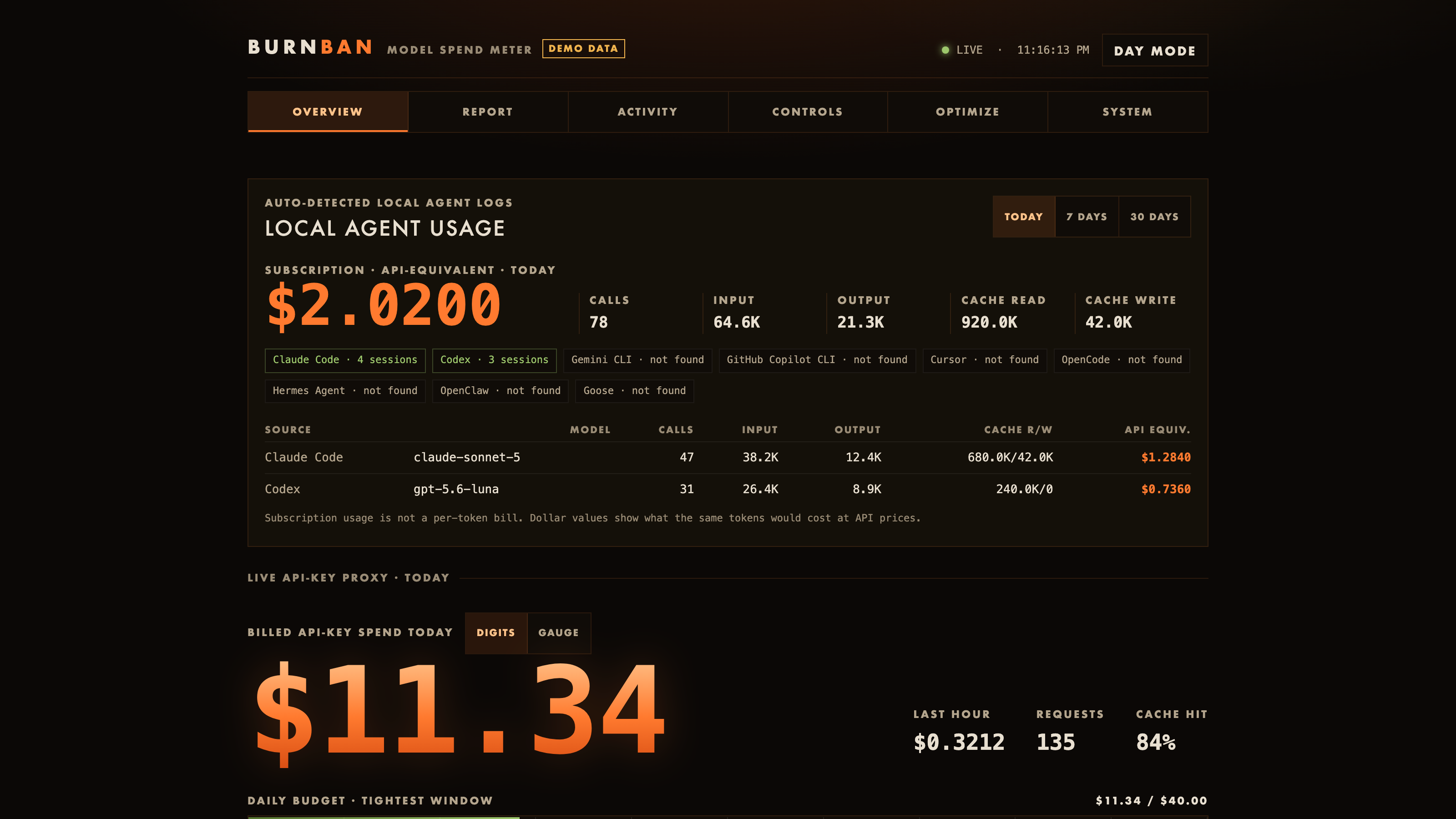Click the green Live status dot

pos(945,50)
